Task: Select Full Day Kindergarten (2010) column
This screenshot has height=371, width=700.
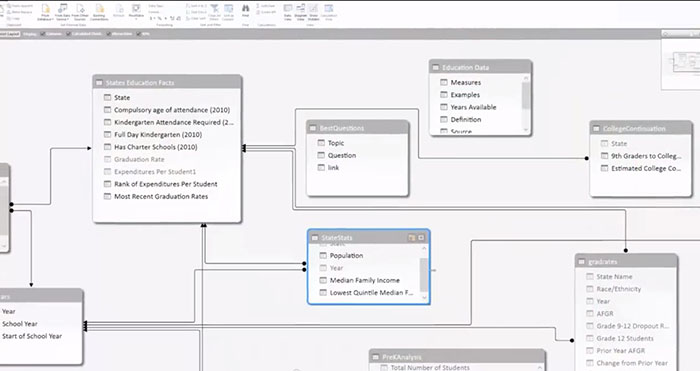Action: (x=158, y=134)
